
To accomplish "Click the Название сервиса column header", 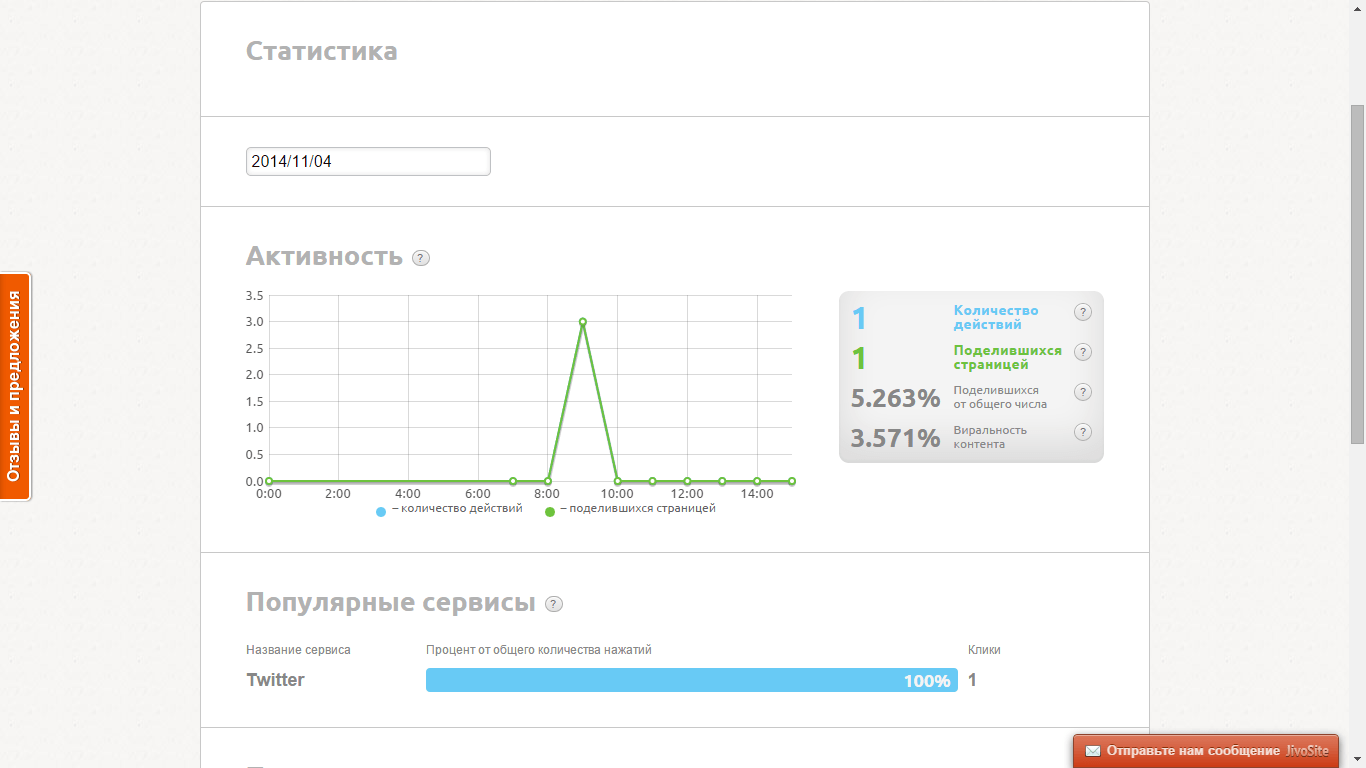I will click(298, 650).
